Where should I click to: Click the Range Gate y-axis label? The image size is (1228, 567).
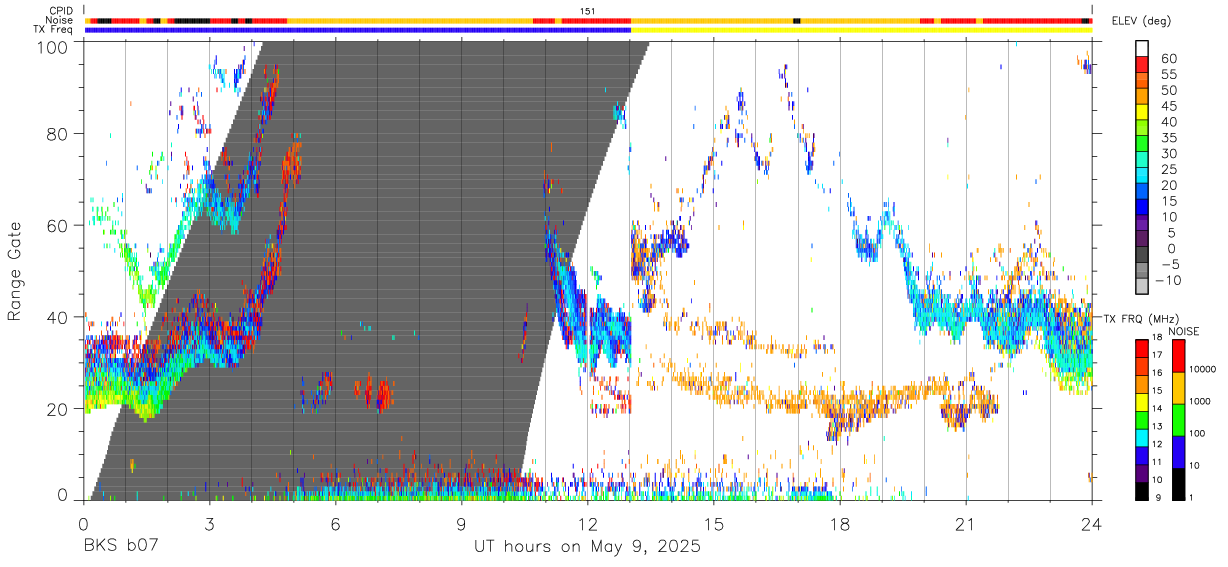pyautogui.click(x=16, y=270)
